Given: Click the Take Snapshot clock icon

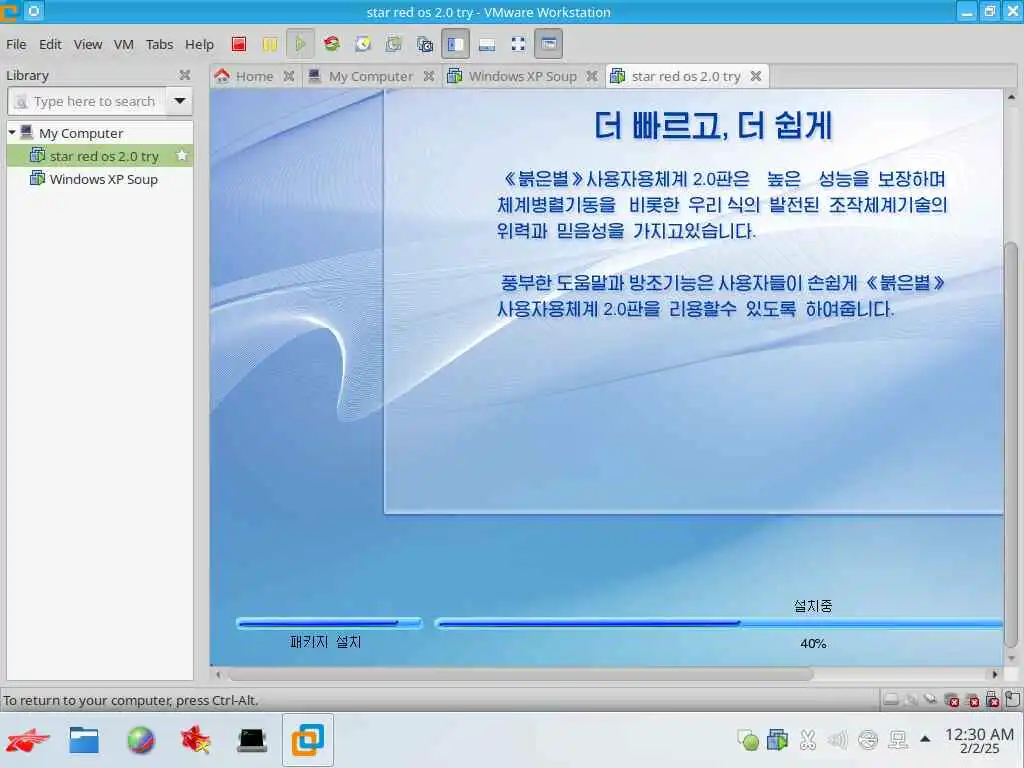Looking at the screenshot, I should [362, 44].
